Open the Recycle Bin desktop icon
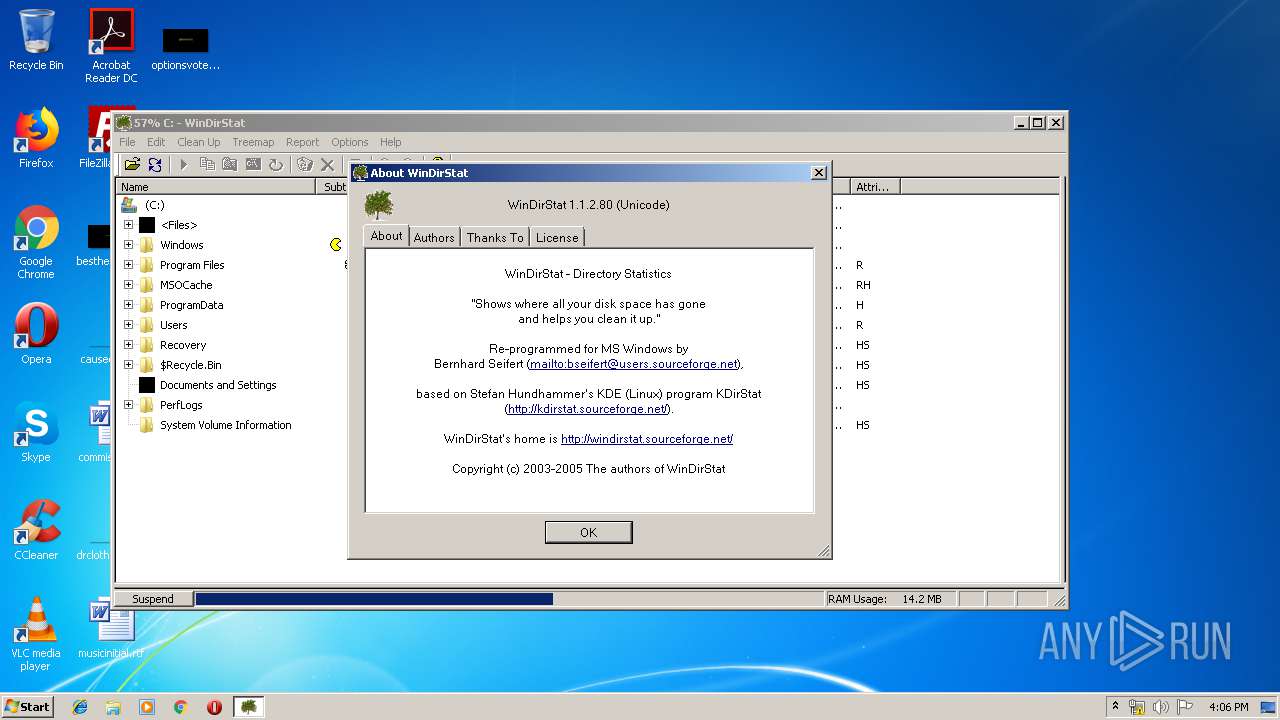Screen dimensions: 1280x720 coord(36,40)
